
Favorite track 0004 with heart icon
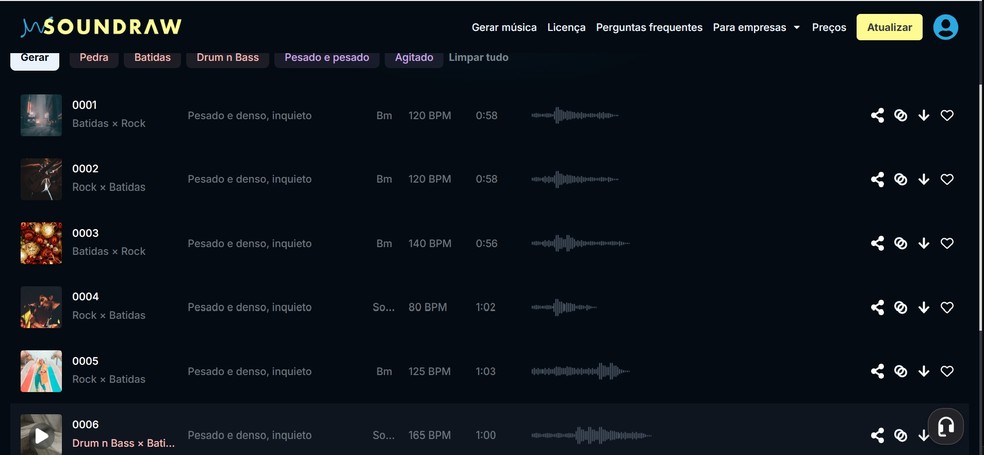[x=947, y=308]
